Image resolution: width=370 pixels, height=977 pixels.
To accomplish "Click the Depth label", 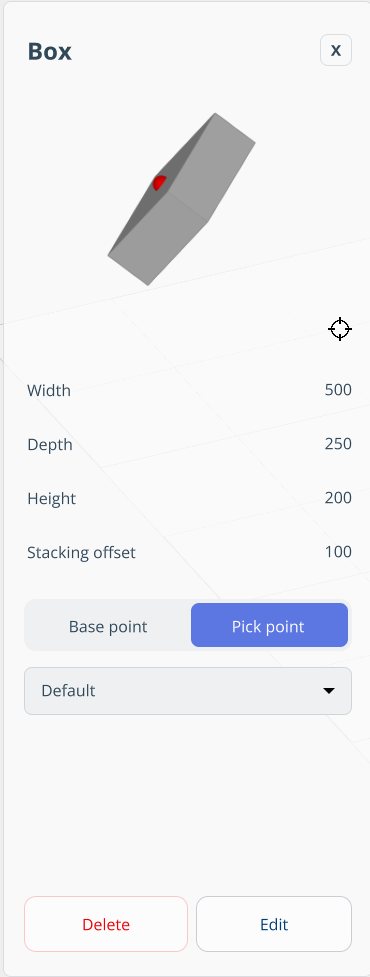I will (x=50, y=445).
